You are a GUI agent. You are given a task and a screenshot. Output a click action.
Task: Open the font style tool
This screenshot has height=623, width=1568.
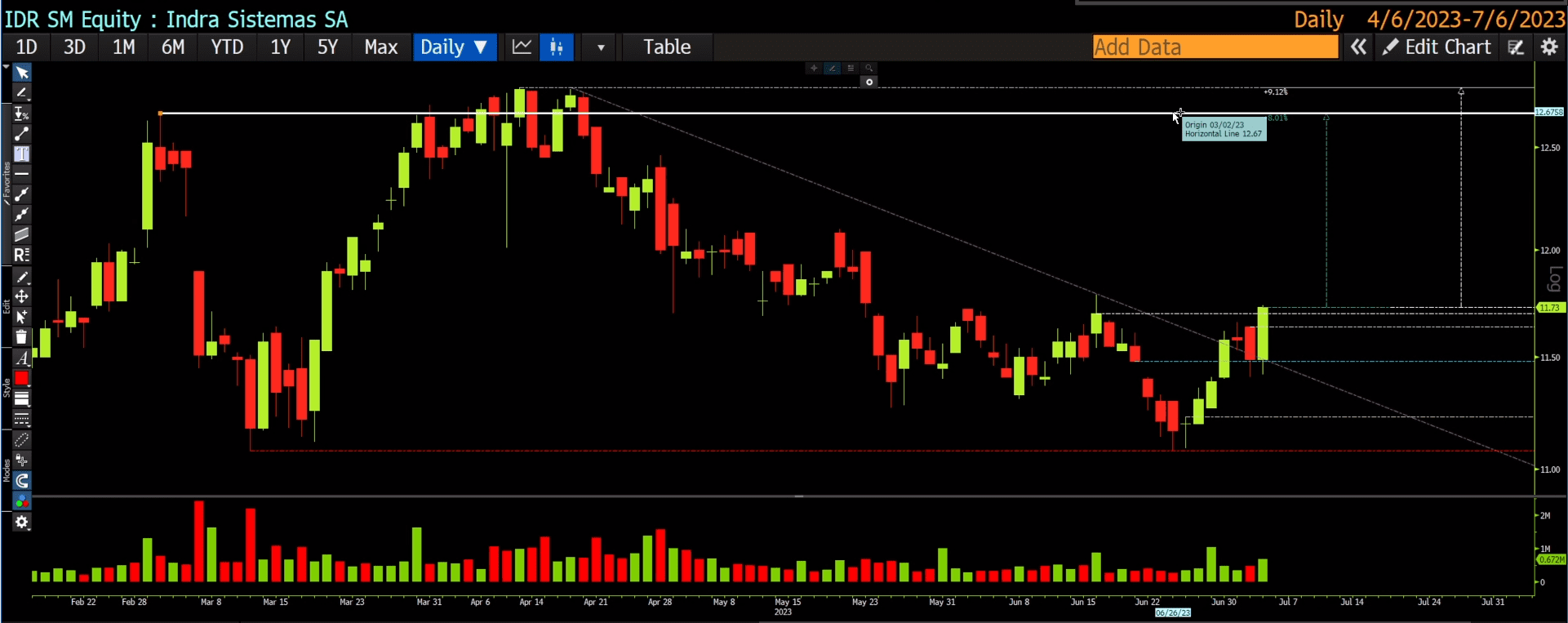tap(22, 358)
